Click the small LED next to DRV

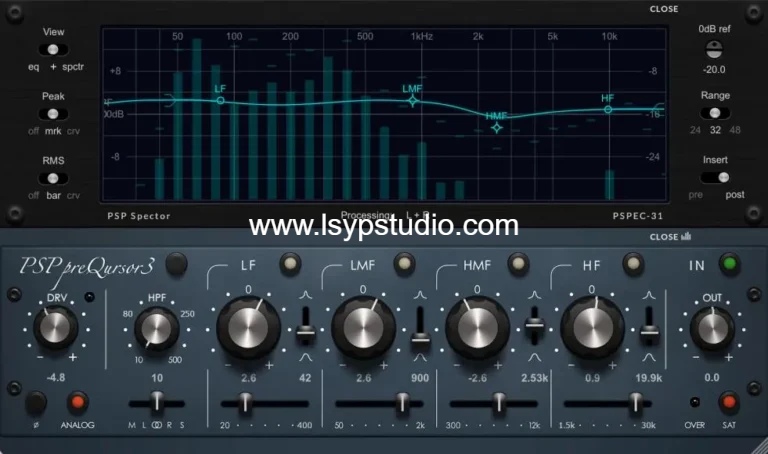89,297
